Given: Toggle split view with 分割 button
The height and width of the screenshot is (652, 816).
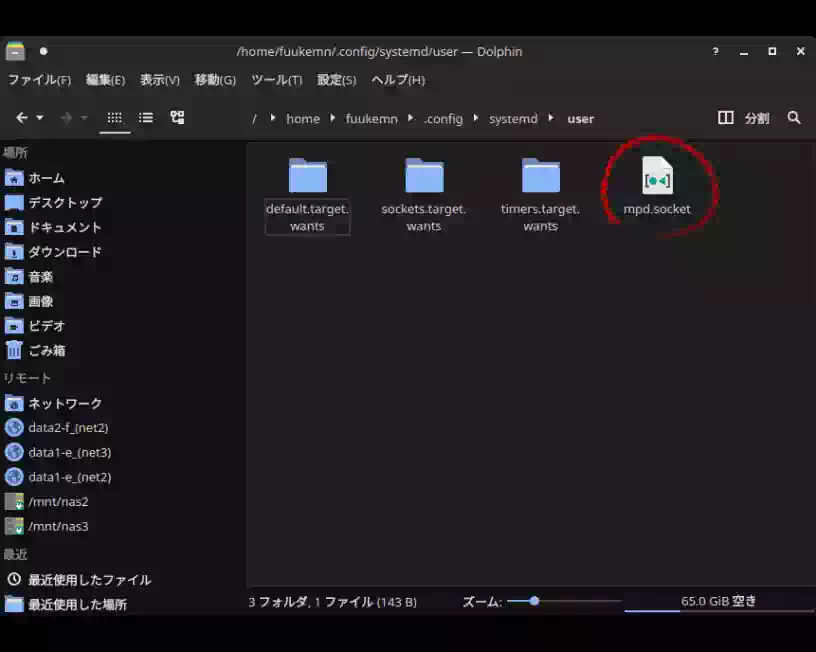Looking at the screenshot, I should tap(744, 118).
